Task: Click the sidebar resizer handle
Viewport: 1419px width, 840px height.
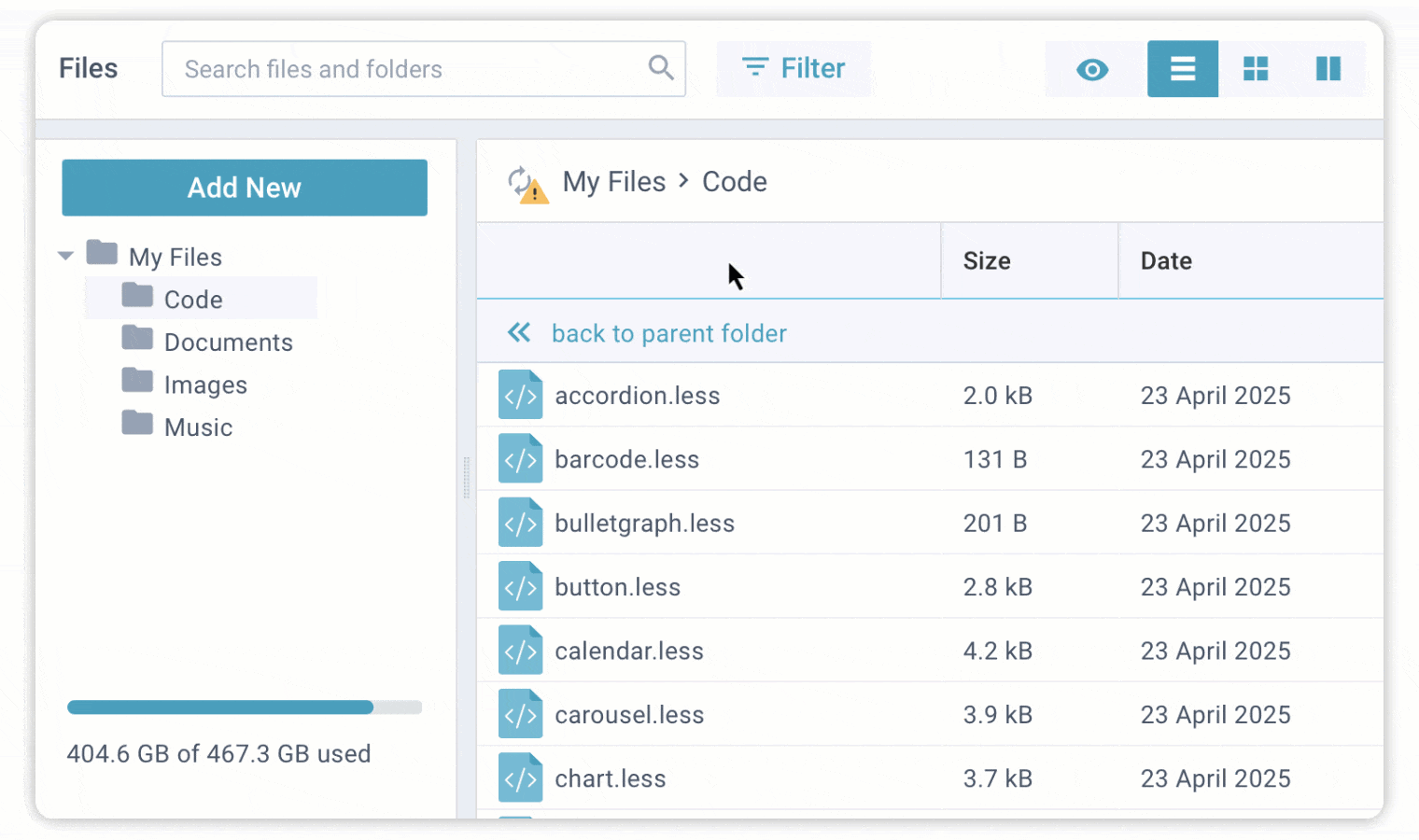Action: pos(467,478)
